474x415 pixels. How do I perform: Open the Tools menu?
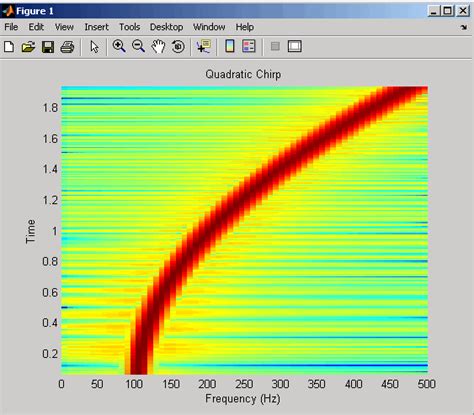click(x=130, y=27)
